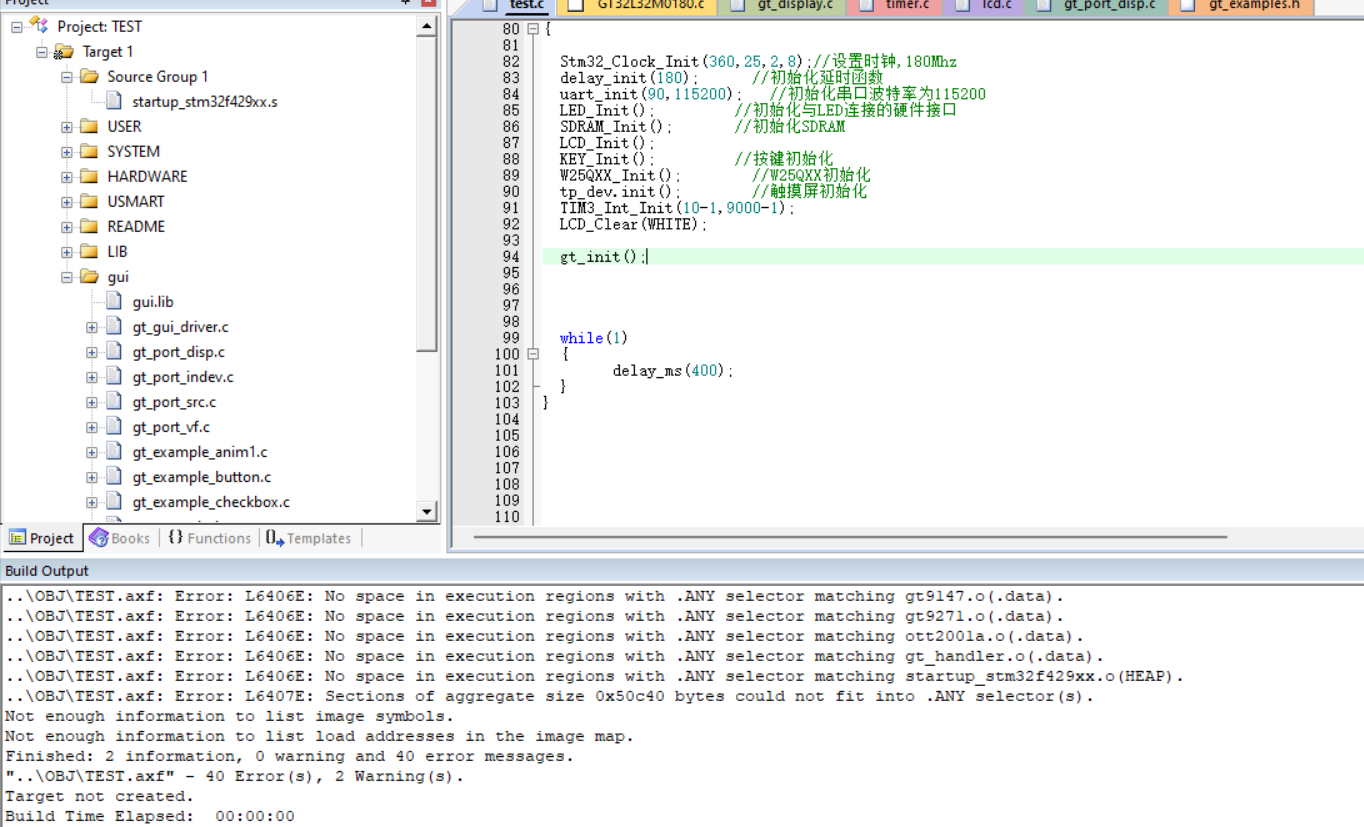The image size is (1364, 827).
Task: Click the error line matching startup_stm32f429xx.o(HEAP)
Action: pyautogui.click(x=594, y=676)
